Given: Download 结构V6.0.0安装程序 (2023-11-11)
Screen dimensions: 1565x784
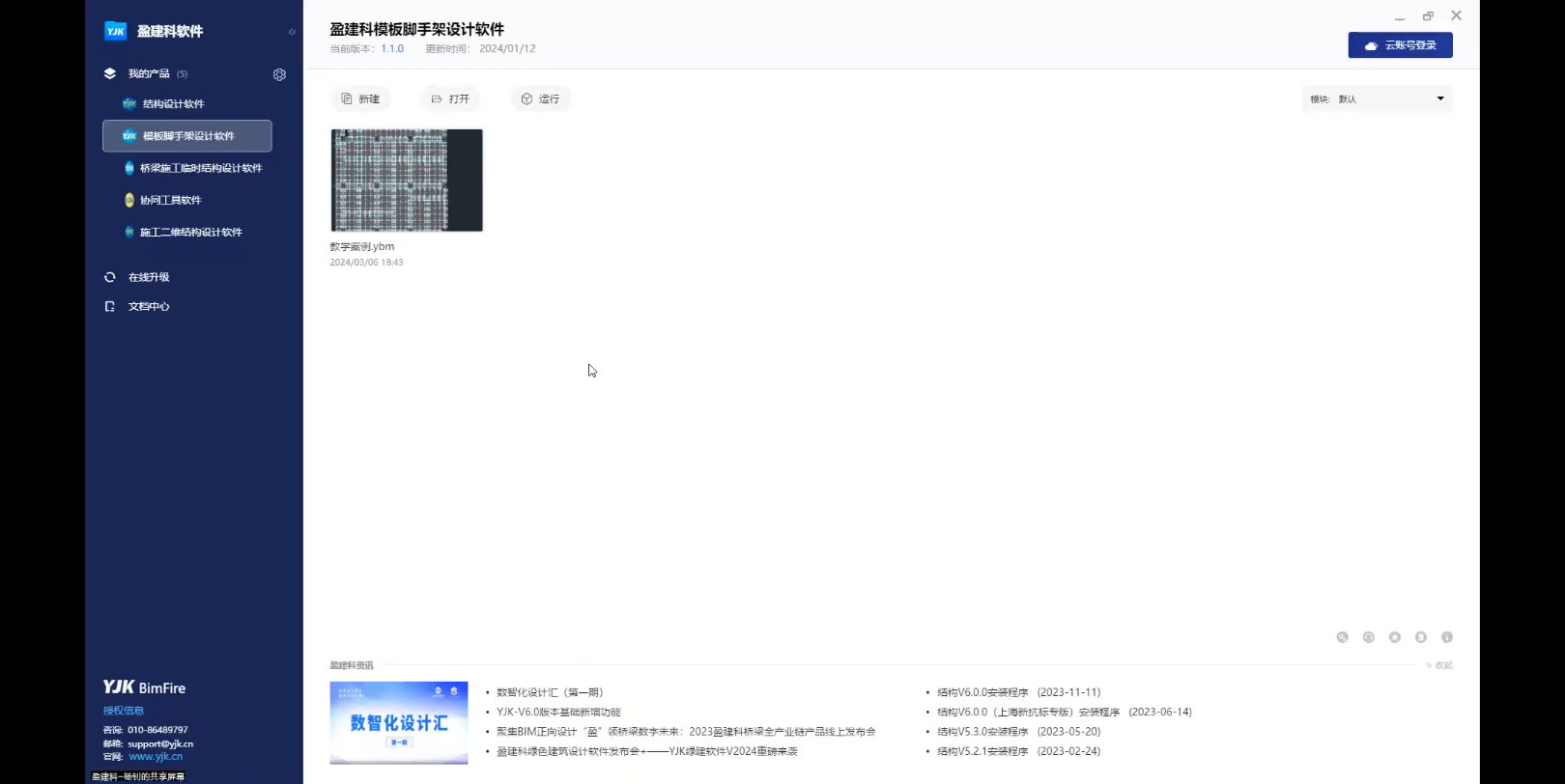Looking at the screenshot, I should coord(1018,692).
